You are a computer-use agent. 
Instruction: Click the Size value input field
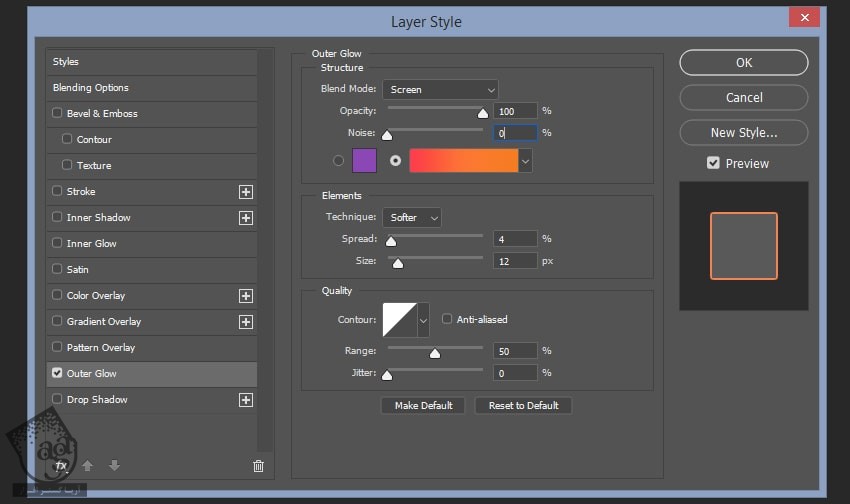(515, 261)
